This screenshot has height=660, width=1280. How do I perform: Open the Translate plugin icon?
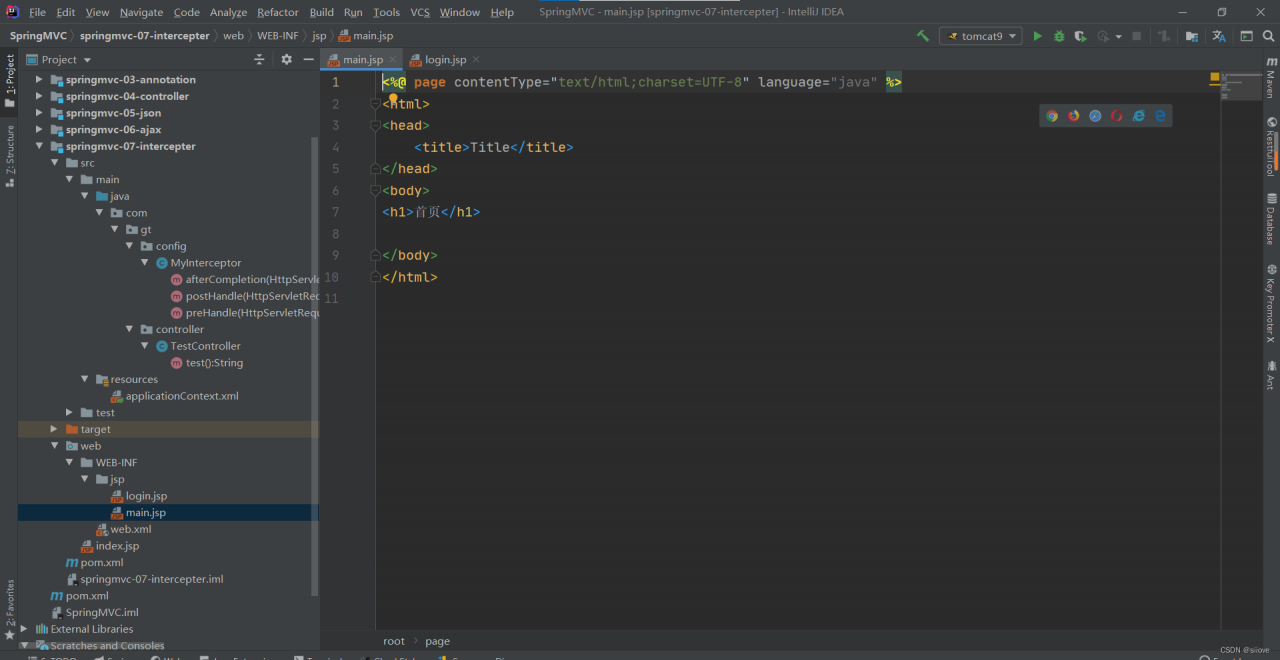pyautogui.click(x=1219, y=36)
